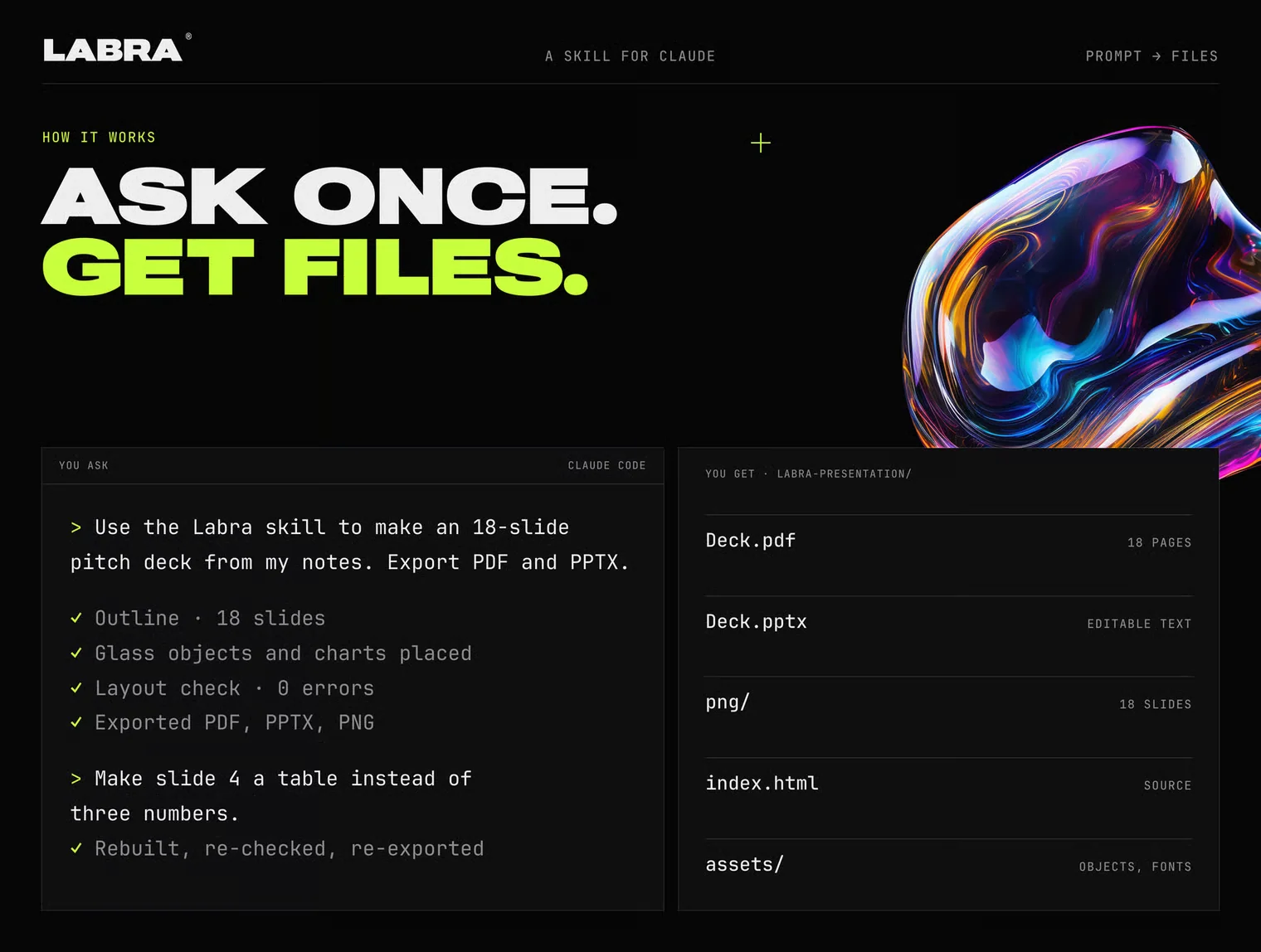Viewport: 1261px width, 952px height.
Task: Click the checkmark beside Glass objects and charts placed
Action: point(76,653)
